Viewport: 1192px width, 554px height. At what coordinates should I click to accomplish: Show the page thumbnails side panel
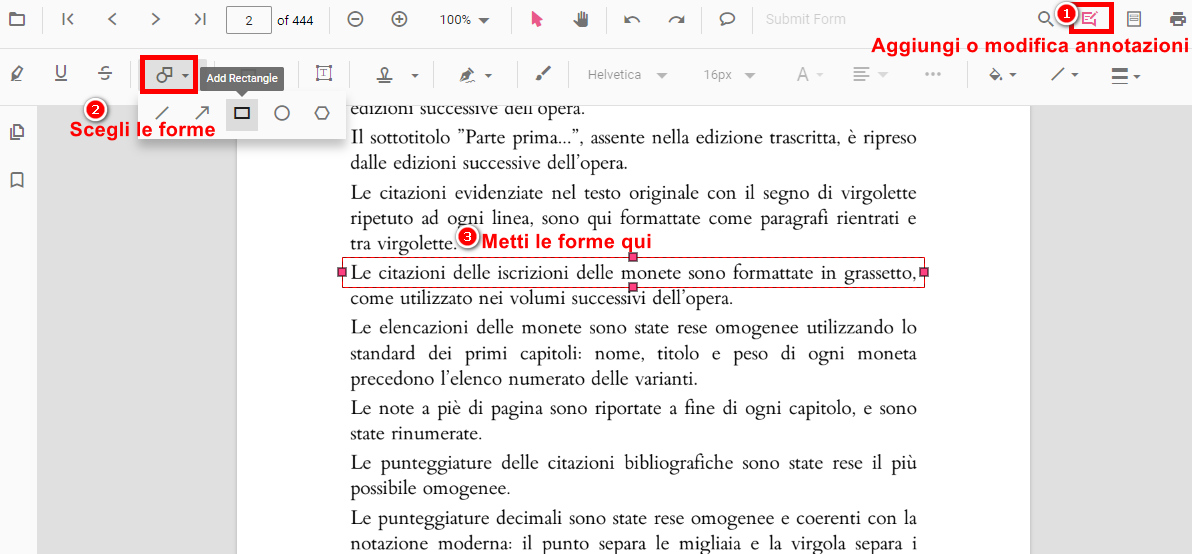coord(16,133)
